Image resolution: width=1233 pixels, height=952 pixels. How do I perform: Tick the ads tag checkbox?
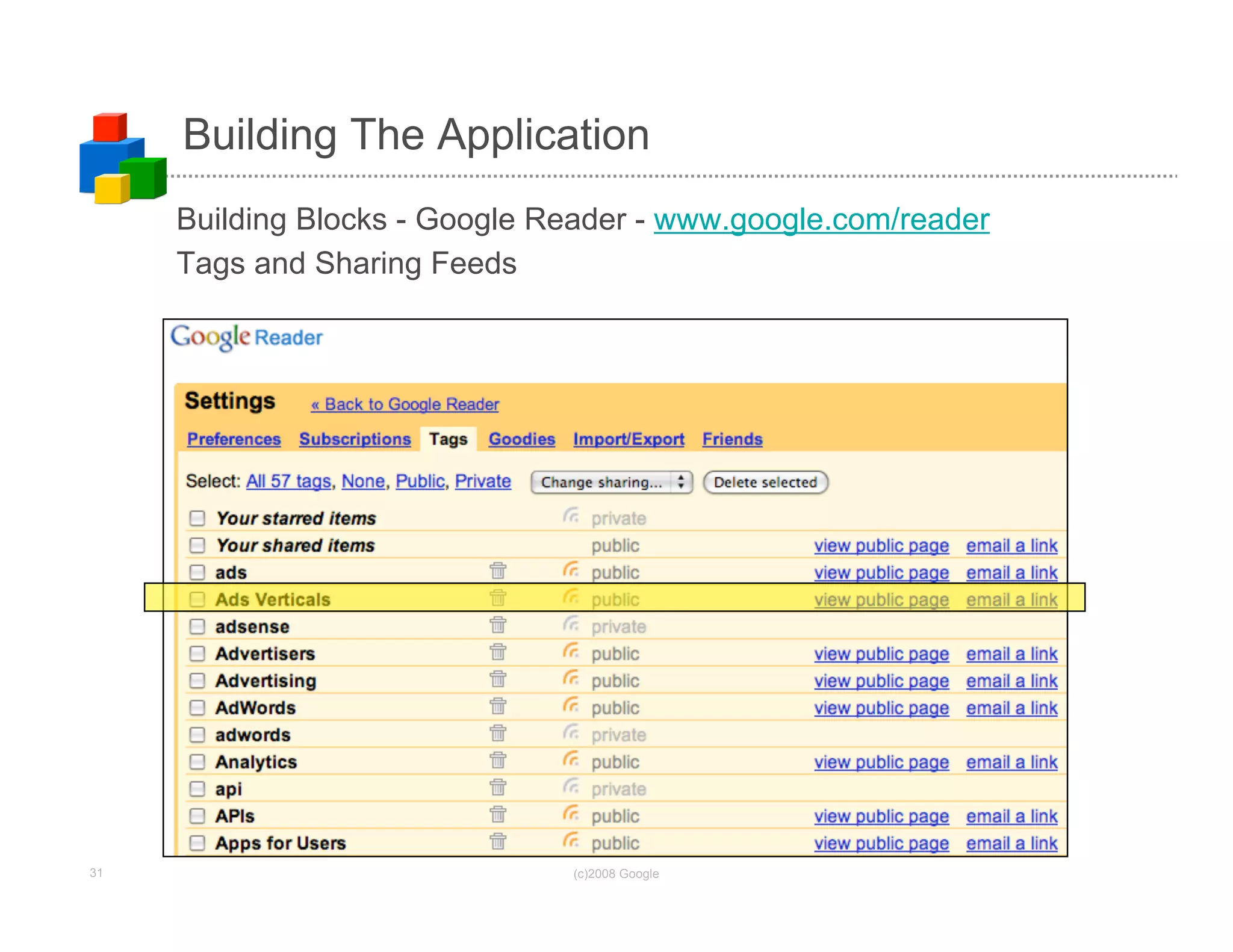tap(197, 572)
